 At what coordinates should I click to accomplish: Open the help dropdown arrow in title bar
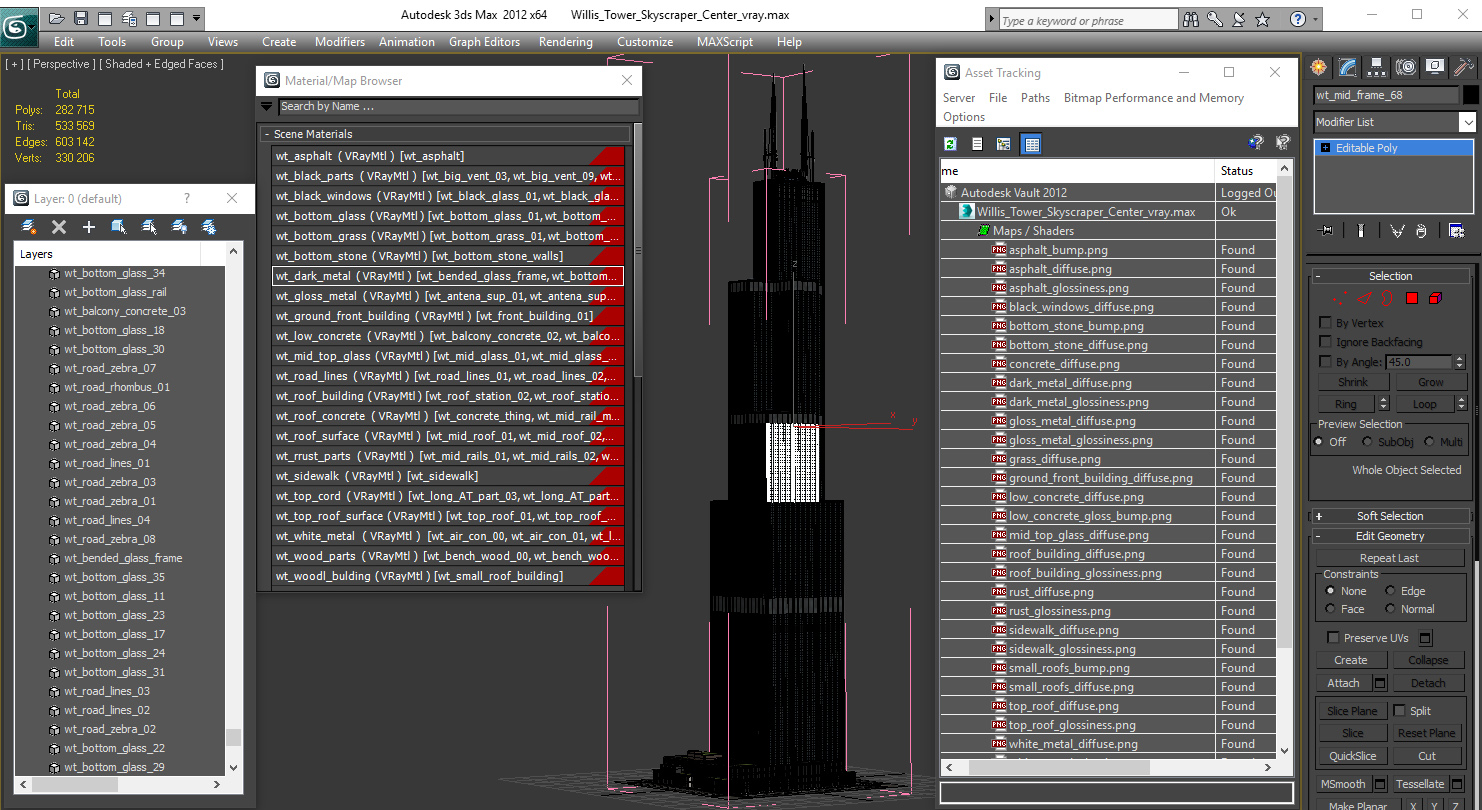coord(1316,19)
